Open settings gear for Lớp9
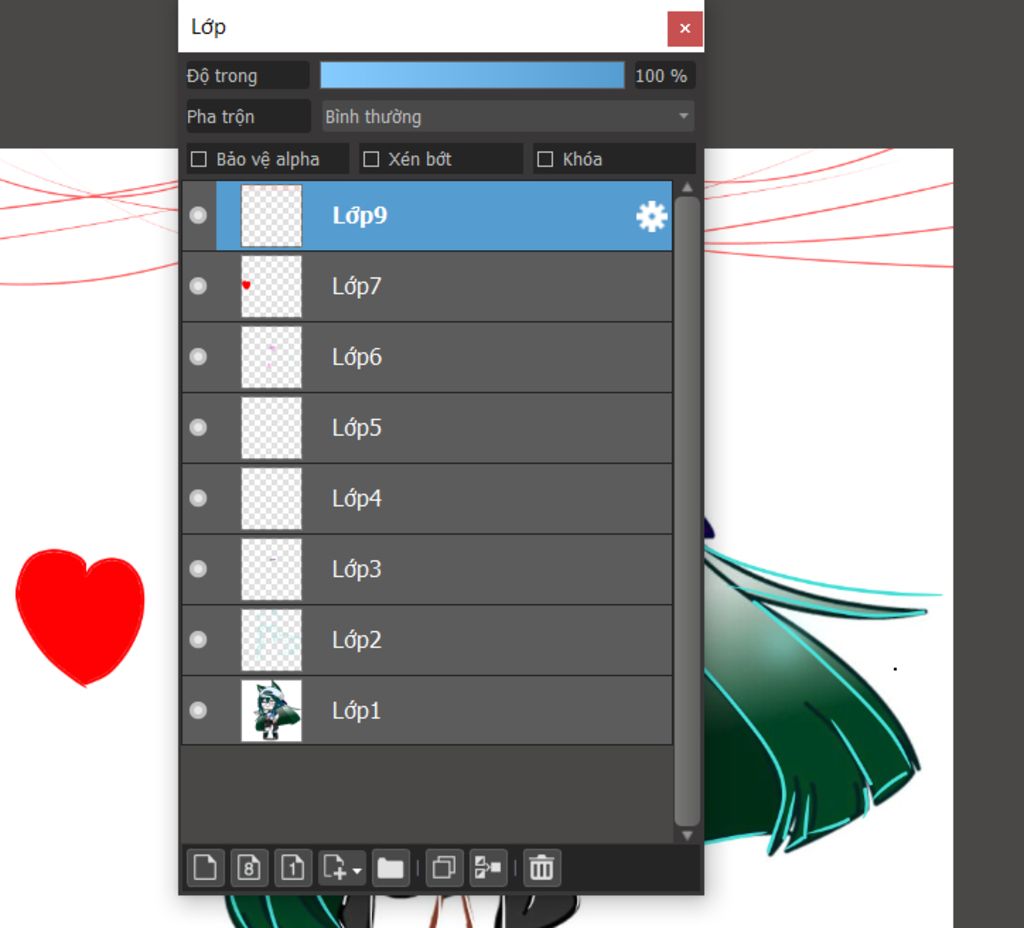Screen dimensions: 1024x928 point(652,216)
